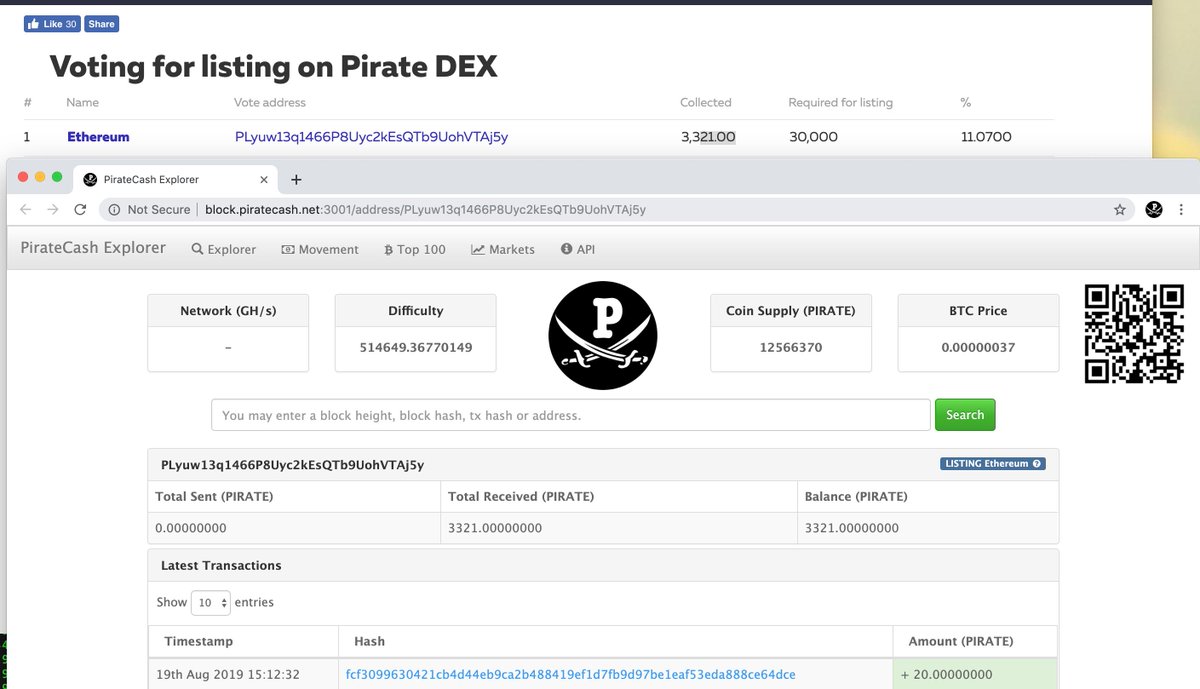
Task: Open the API nav item
Action: pyautogui.click(x=578, y=249)
